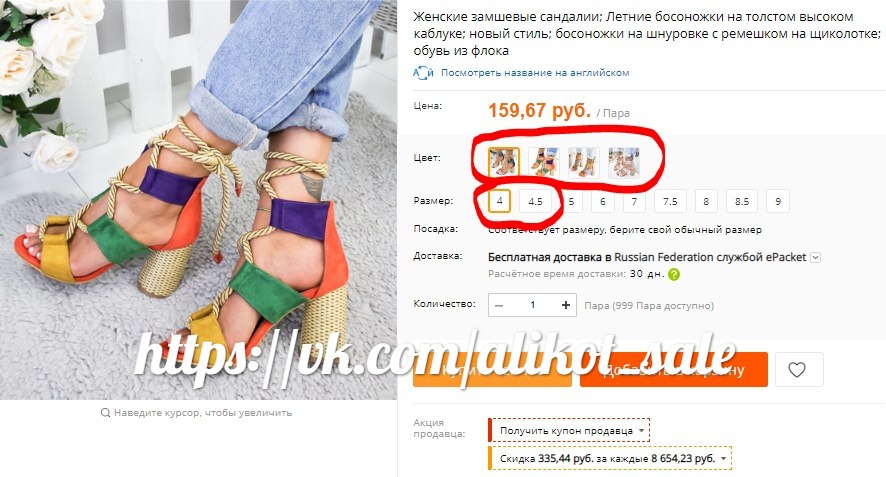Decrease quantity with the minus button
Screen dimensions: 886x477
(499, 305)
